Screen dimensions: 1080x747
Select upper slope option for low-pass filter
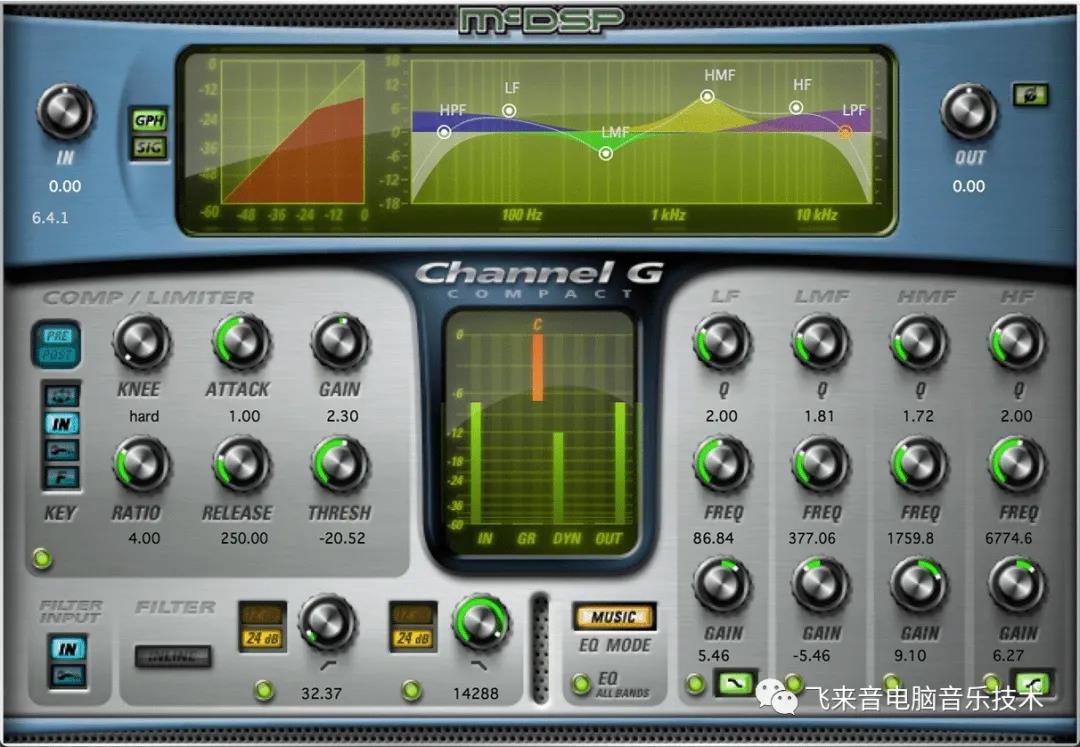(x=413, y=614)
